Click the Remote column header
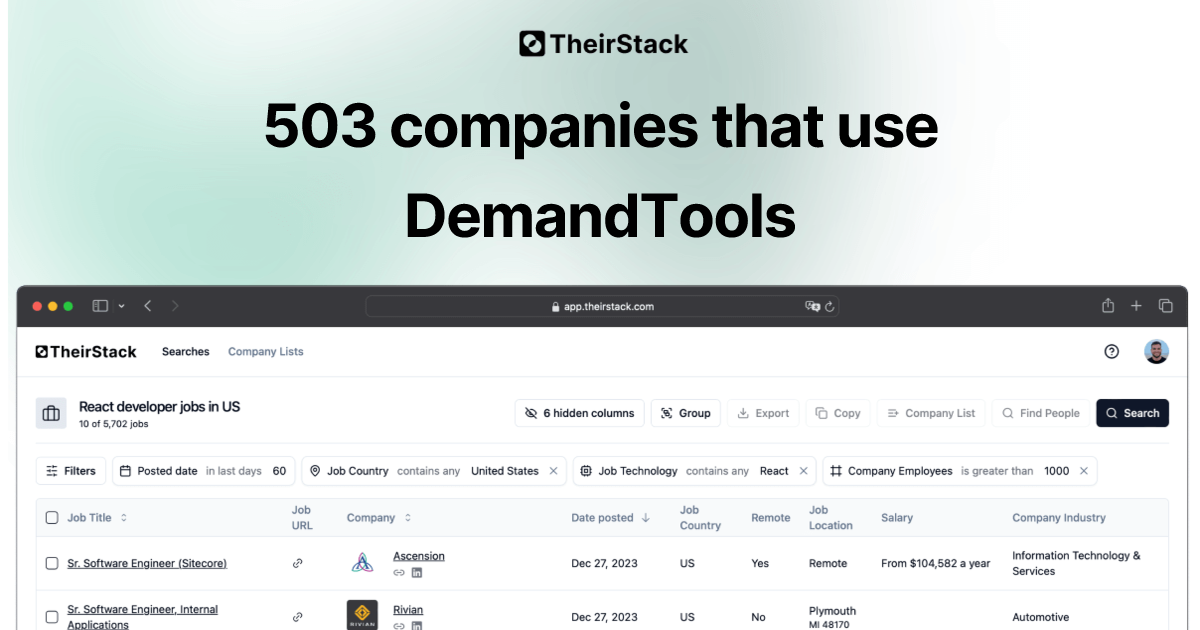The width and height of the screenshot is (1200, 630). point(771,518)
